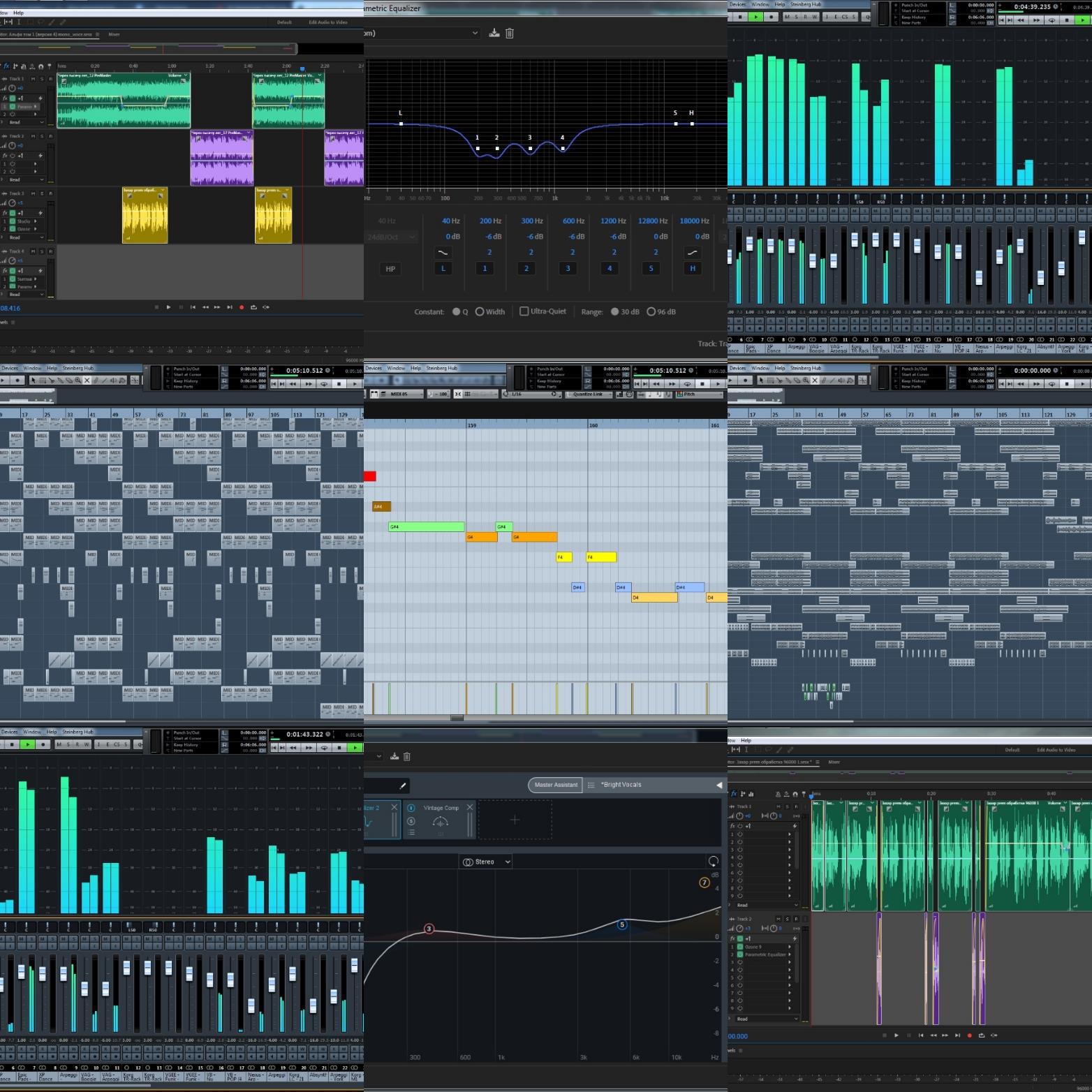The height and width of the screenshot is (1092, 1092).
Task: Collapse the panel with the arrow right of Bright Vocals
Action: click(719, 785)
